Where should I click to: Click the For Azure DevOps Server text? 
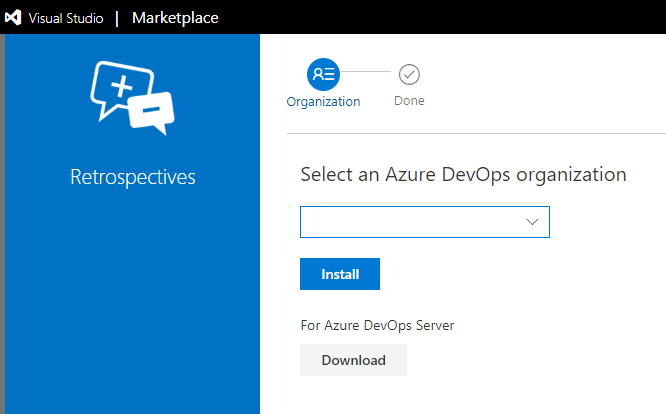coord(377,325)
